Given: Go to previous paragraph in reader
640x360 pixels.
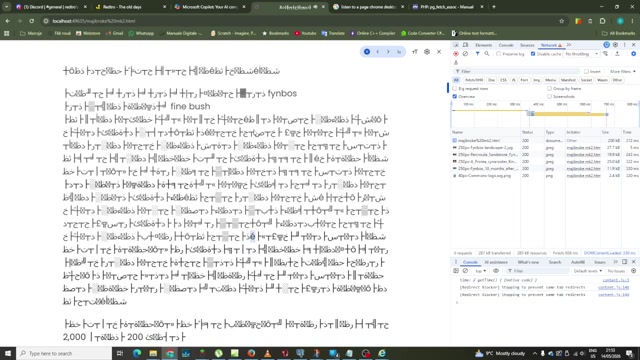Looking at the screenshot, I should pos(378,51).
